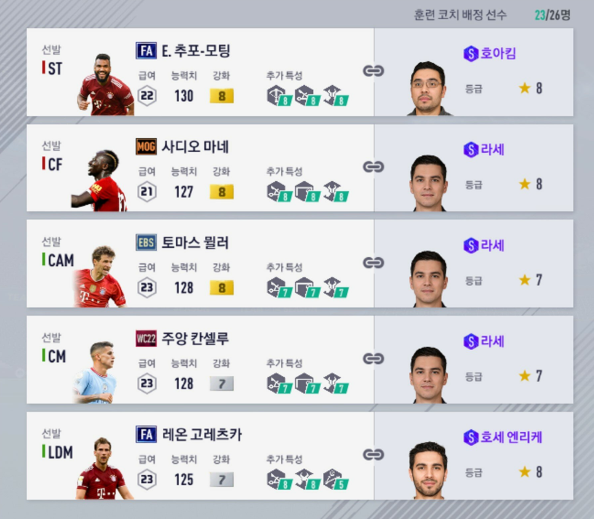Click the chain link icon beside 사디오 마네

pyautogui.click(x=374, y=167)
